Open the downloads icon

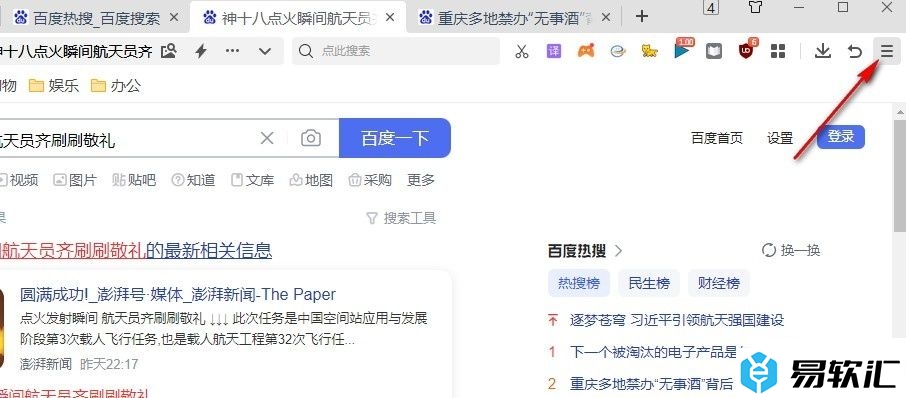coord(822,51)
